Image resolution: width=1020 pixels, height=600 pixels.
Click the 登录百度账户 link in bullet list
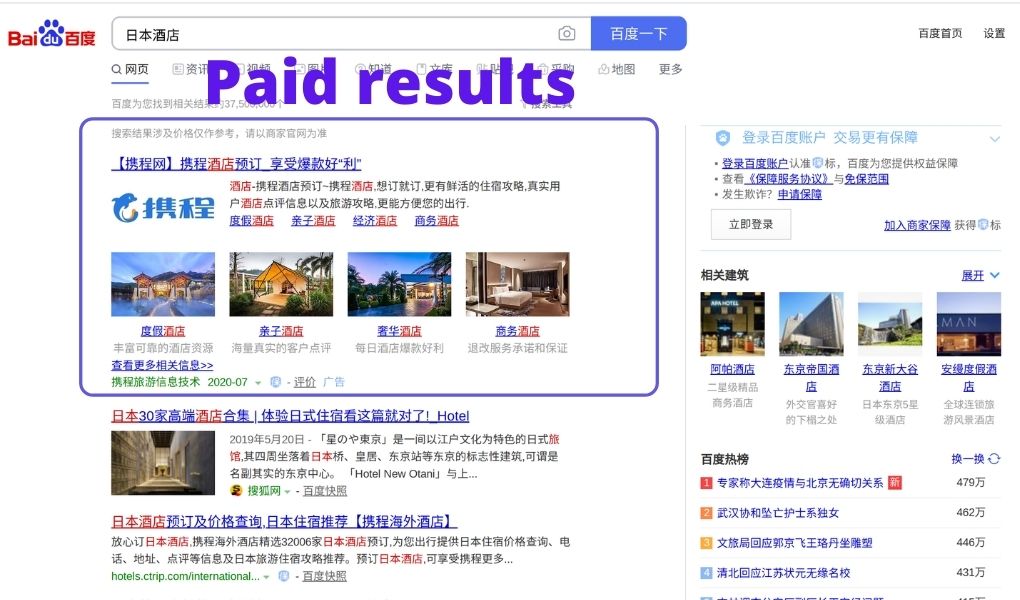755,163
